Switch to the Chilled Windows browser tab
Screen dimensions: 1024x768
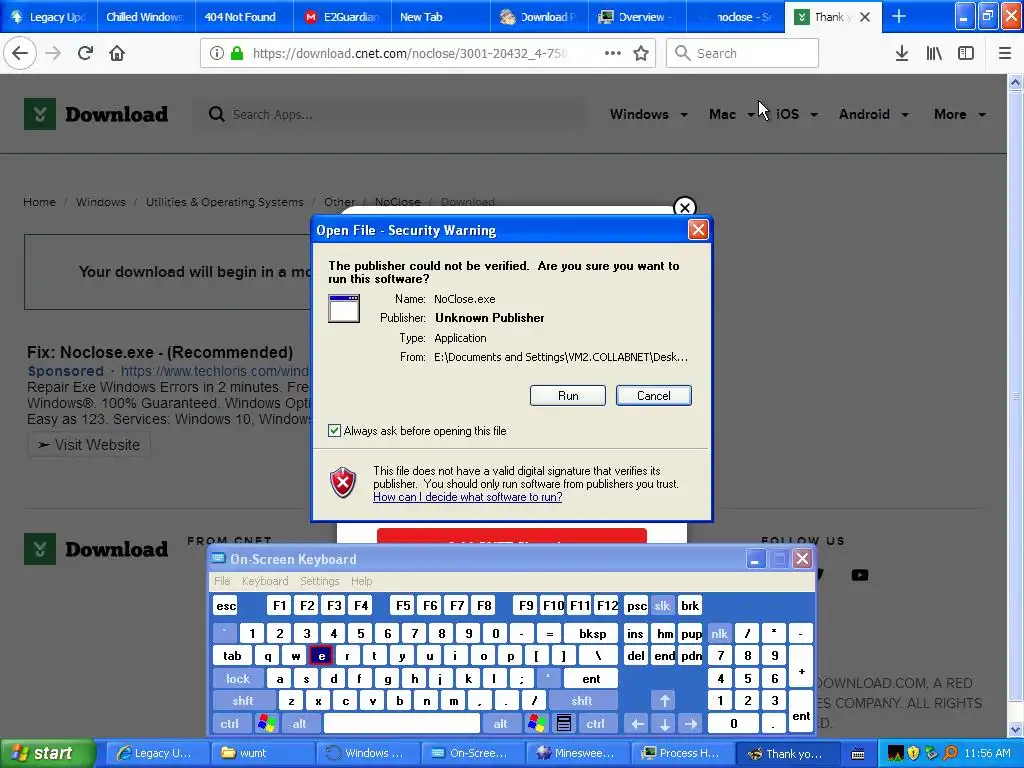click(x=146, y=16)
